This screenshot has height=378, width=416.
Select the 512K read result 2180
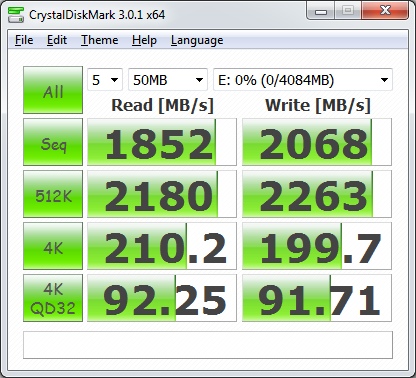pos(162,194)
